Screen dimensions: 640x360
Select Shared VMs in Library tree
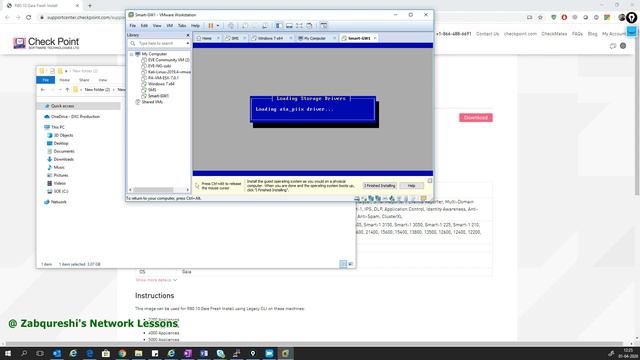pyautogui.click(x=152, y=102)
